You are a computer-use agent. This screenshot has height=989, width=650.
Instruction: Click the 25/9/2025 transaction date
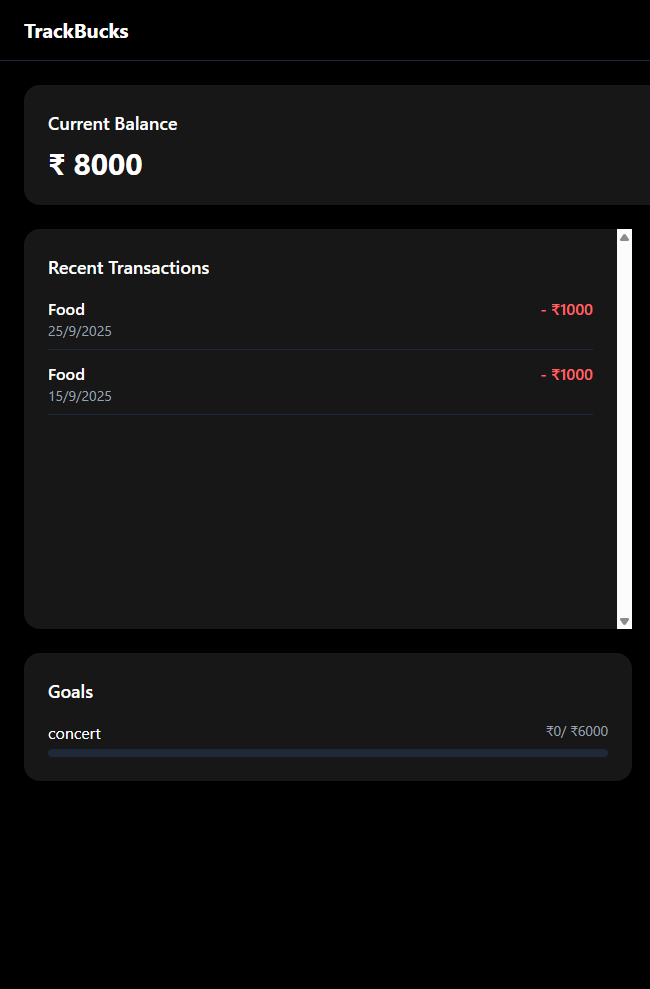click(x=80, y=331)
